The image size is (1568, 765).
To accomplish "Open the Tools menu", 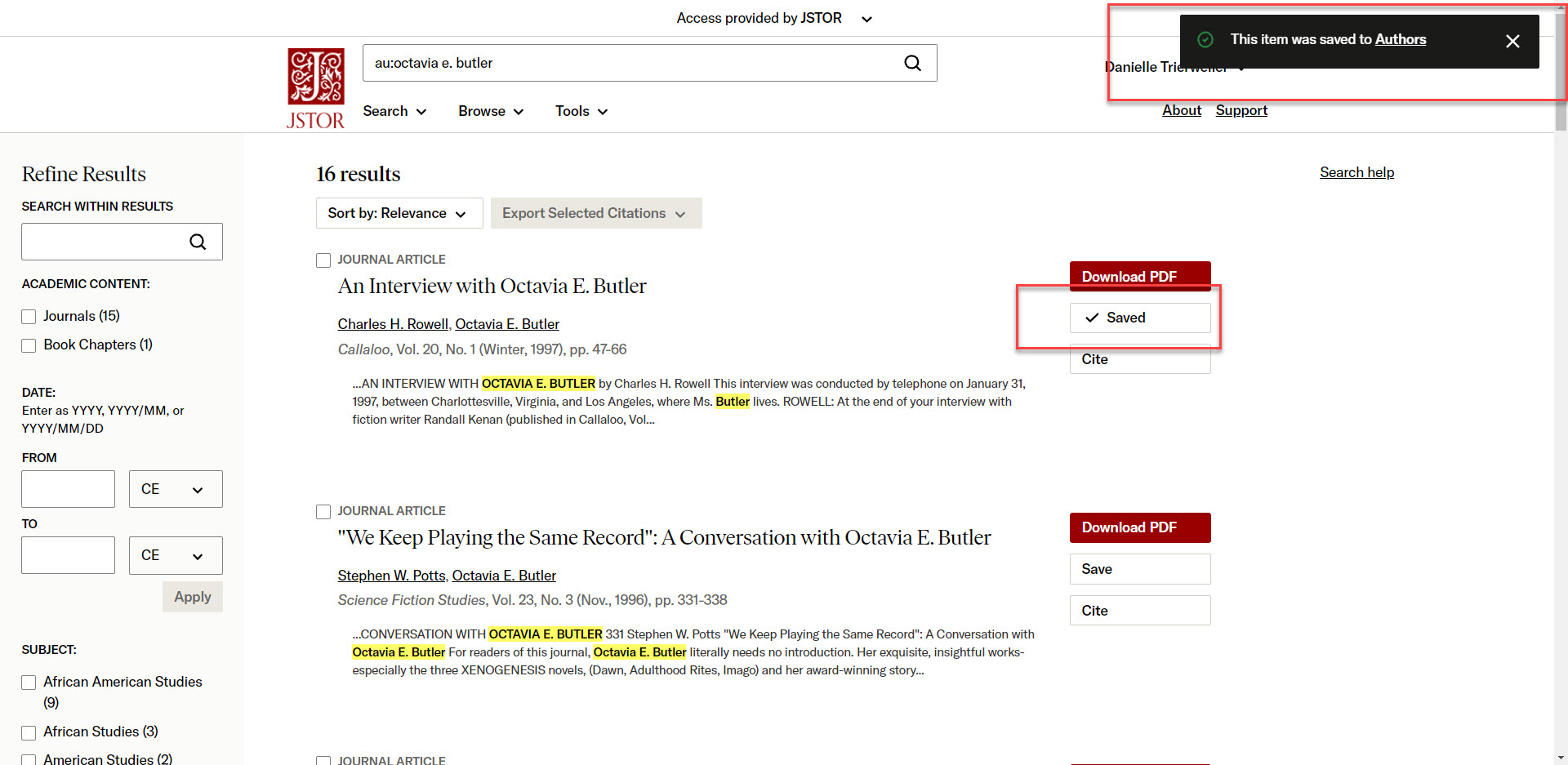I will click(x=581, y=111).
